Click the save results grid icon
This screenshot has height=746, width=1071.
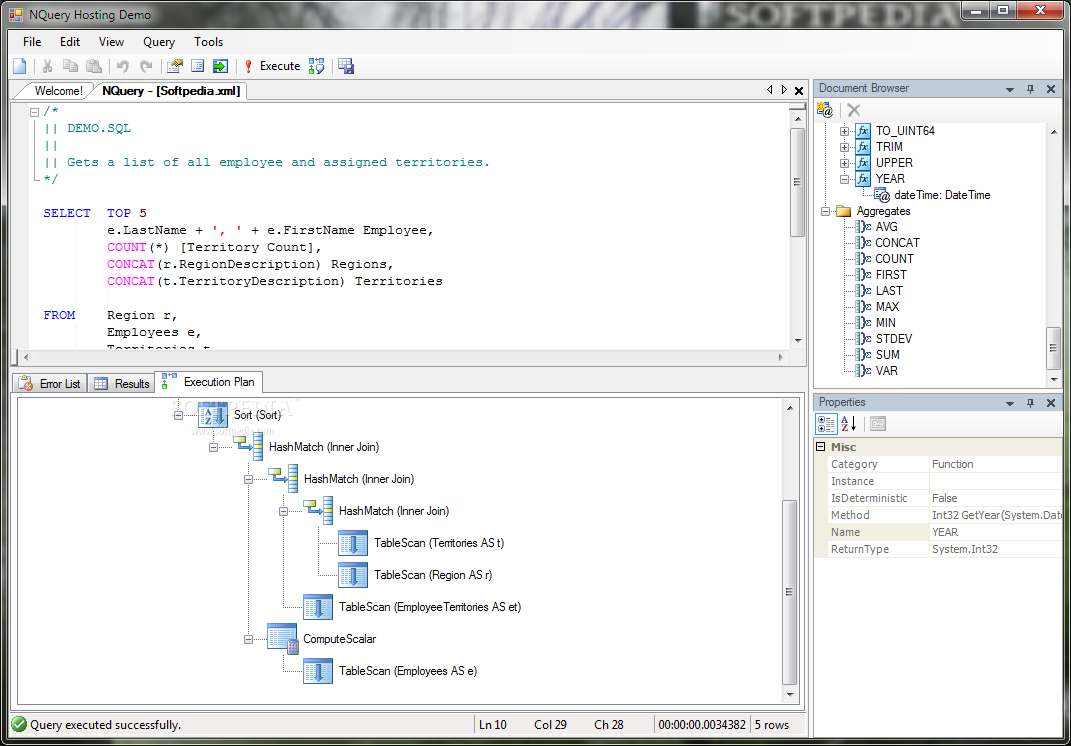[346, 66]
